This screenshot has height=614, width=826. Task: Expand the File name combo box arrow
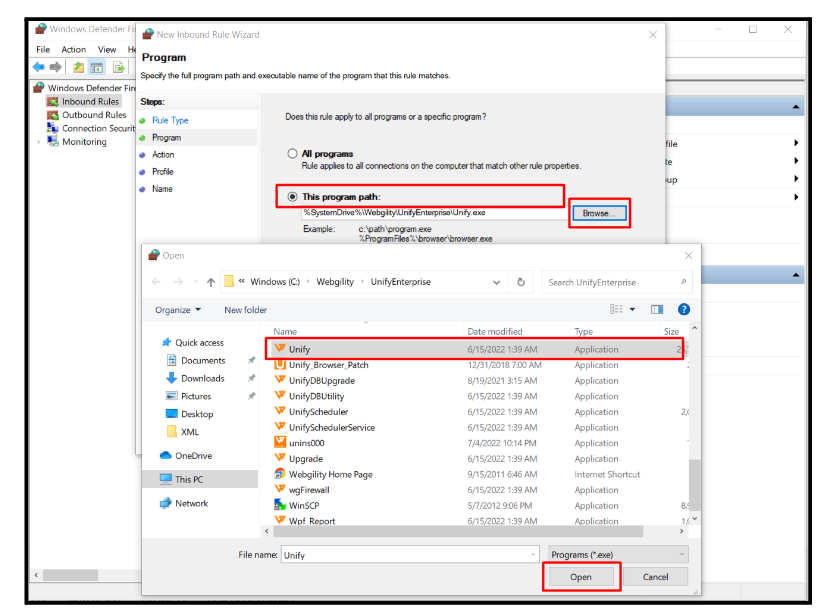[x=533, y=554]
